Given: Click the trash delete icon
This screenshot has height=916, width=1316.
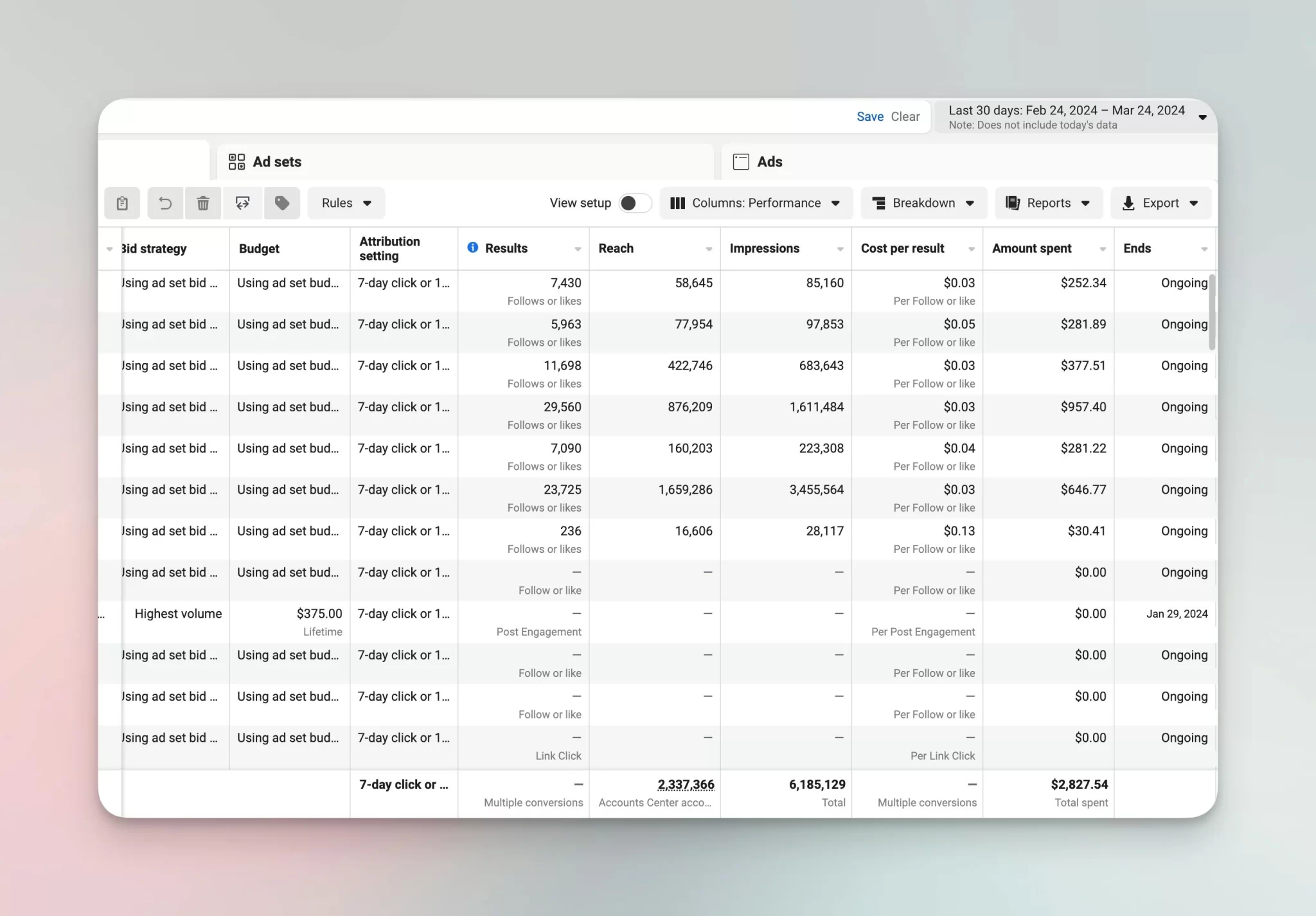Looking at the screenshot, I should (x=203, y=203).
